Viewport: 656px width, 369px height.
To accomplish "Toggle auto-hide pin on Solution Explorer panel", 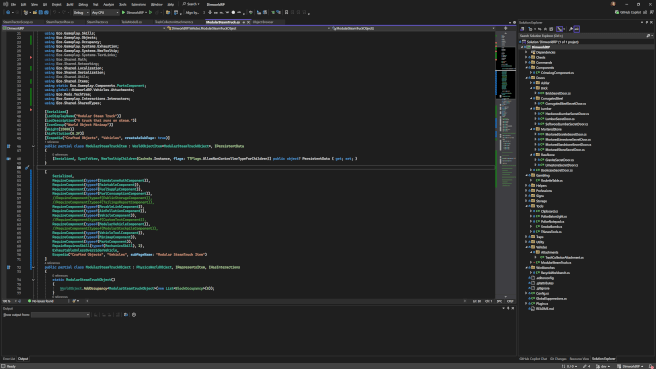I will point(647,22).
